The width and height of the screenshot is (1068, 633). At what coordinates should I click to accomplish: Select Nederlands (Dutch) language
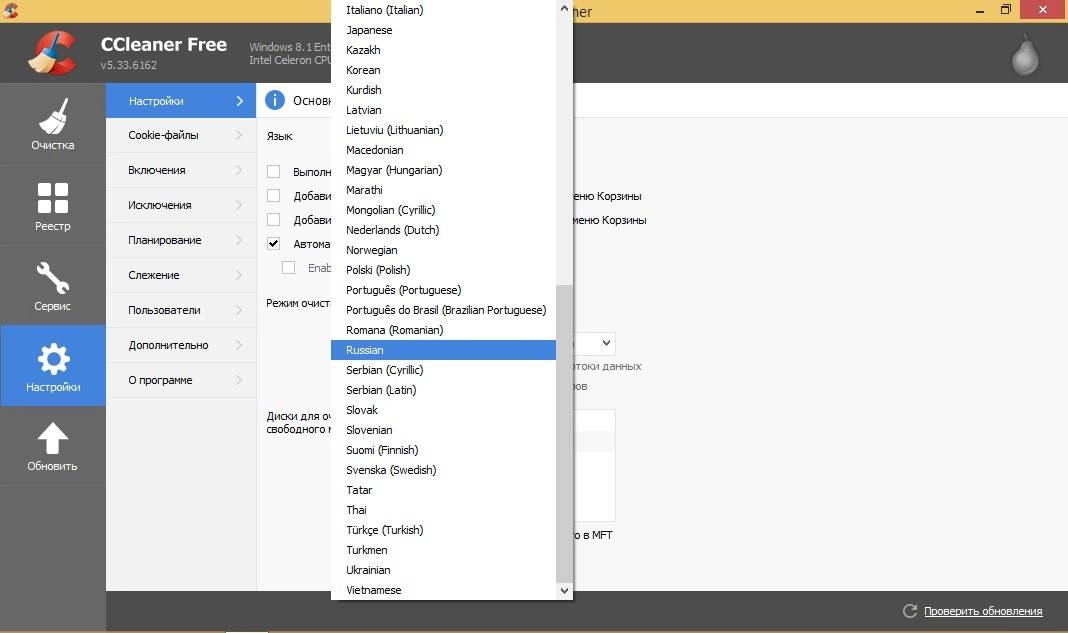pyautogui.click(x=443, y=230)
